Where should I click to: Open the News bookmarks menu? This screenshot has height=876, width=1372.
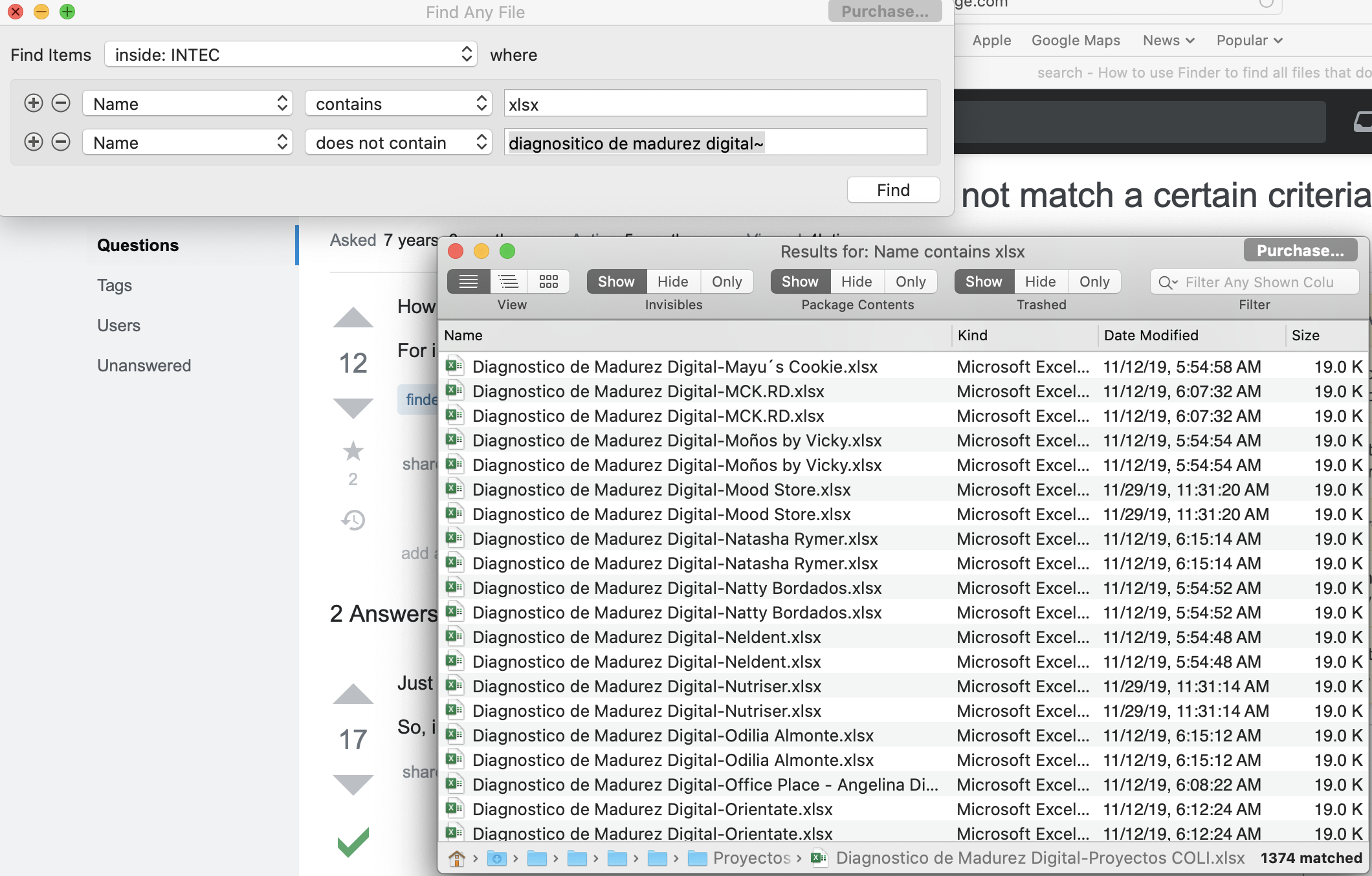tap(1168, 40)
